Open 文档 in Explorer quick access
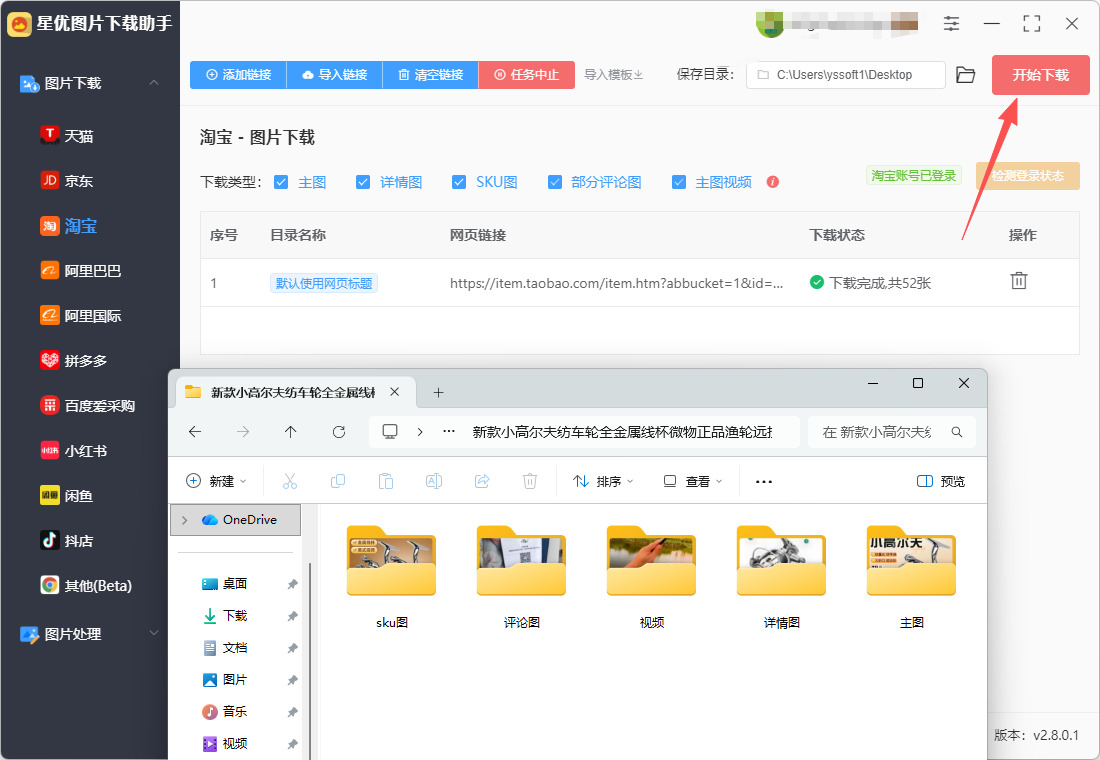This screenshot has height=760, width=1100. pos(234,648)
